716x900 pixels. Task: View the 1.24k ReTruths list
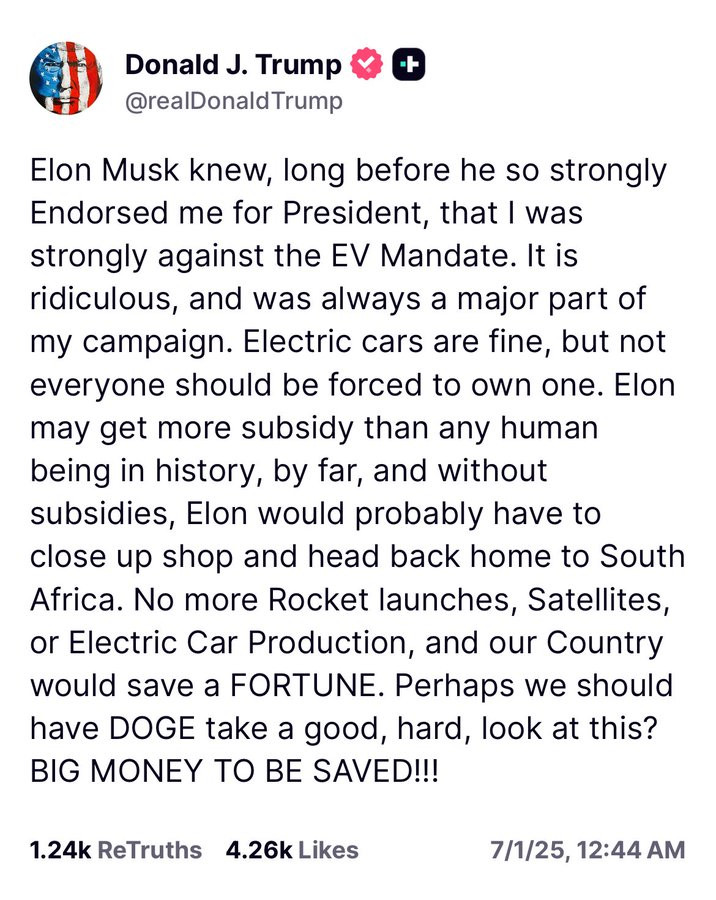[x=115, y=850]
